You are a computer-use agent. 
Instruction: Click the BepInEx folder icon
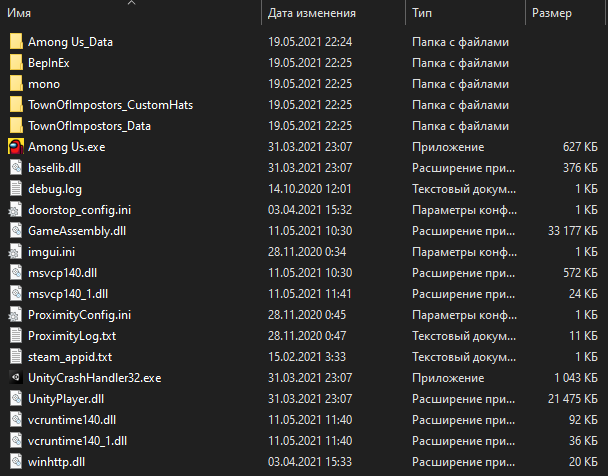[15, 63]
